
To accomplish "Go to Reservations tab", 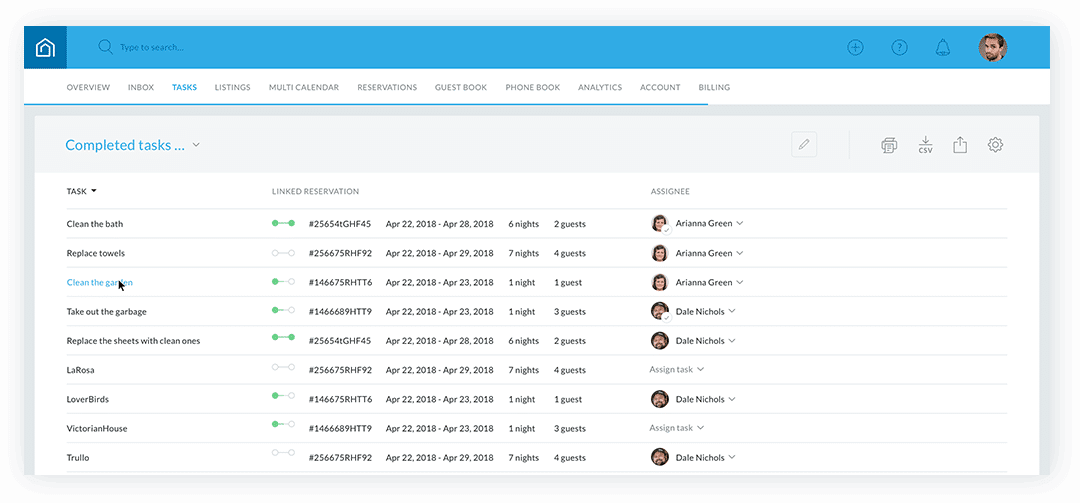I will pyautogui.click(x=387, y=88).
